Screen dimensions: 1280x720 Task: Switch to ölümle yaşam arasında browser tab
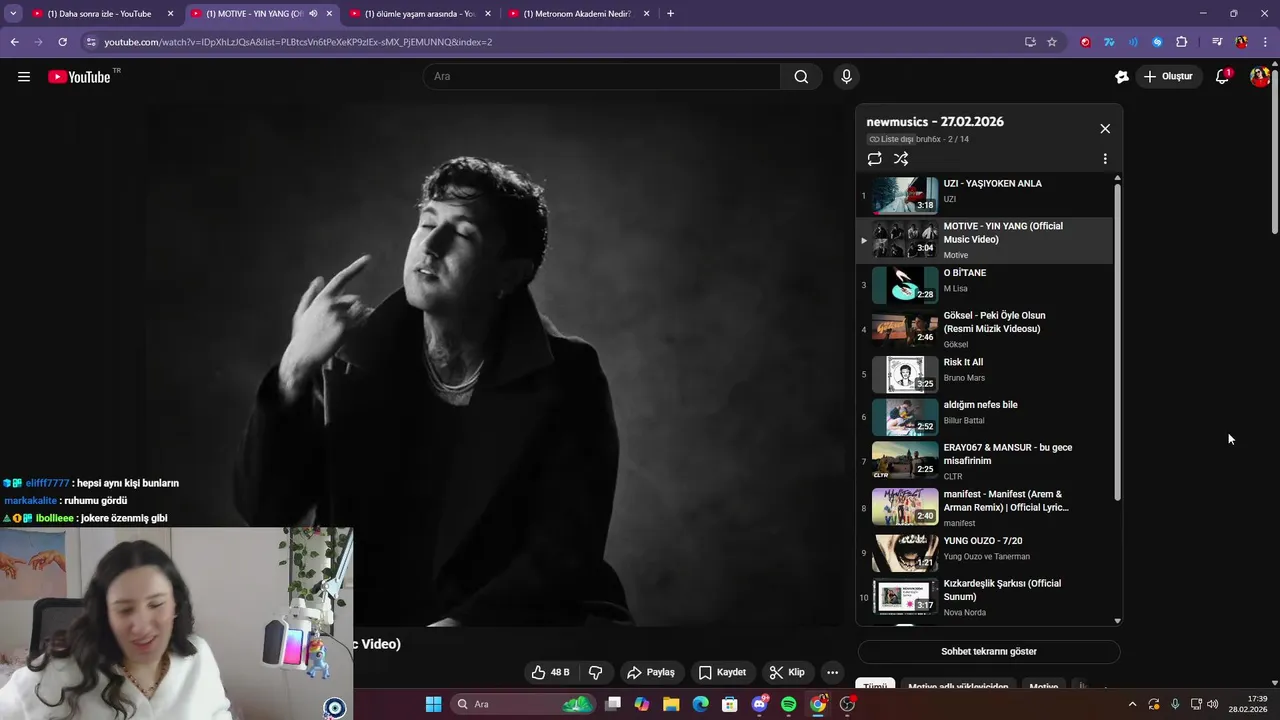point(419,14)
